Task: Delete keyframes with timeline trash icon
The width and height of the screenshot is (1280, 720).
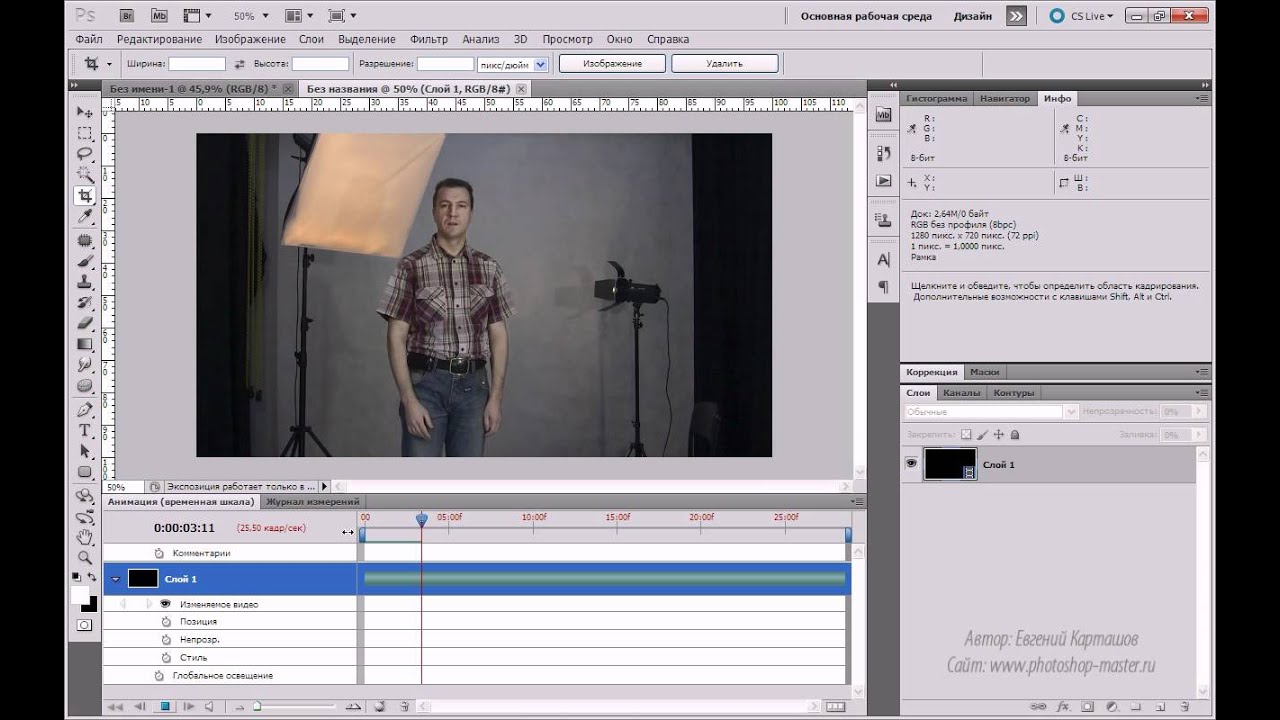Action: 404,706
